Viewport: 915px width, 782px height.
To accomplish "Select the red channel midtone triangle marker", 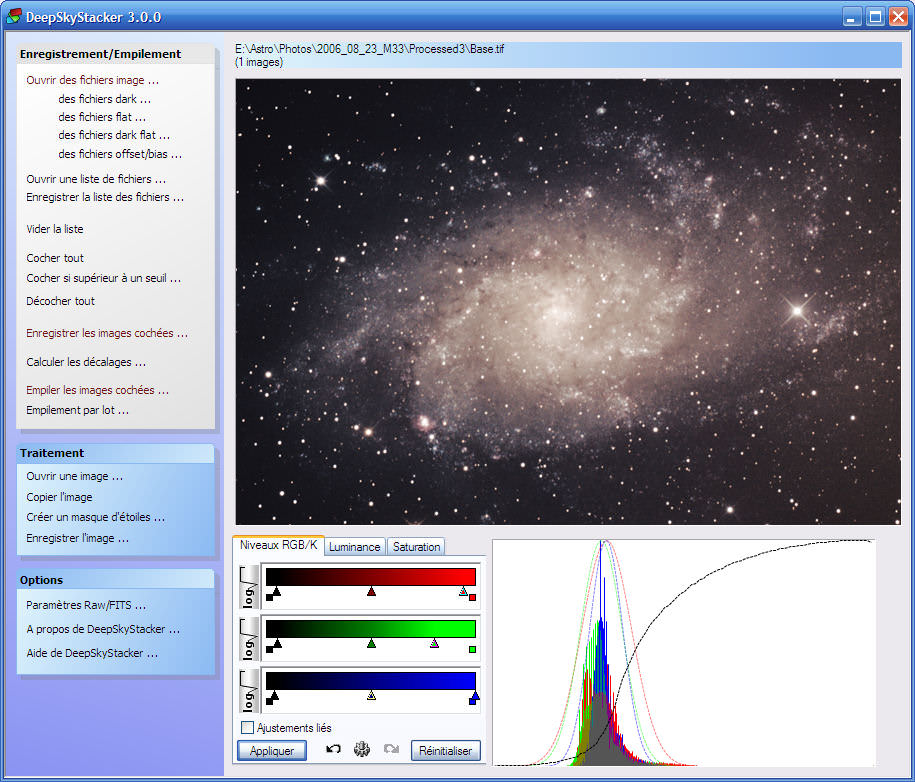I will pyautogui.click(x=371, y=592).
